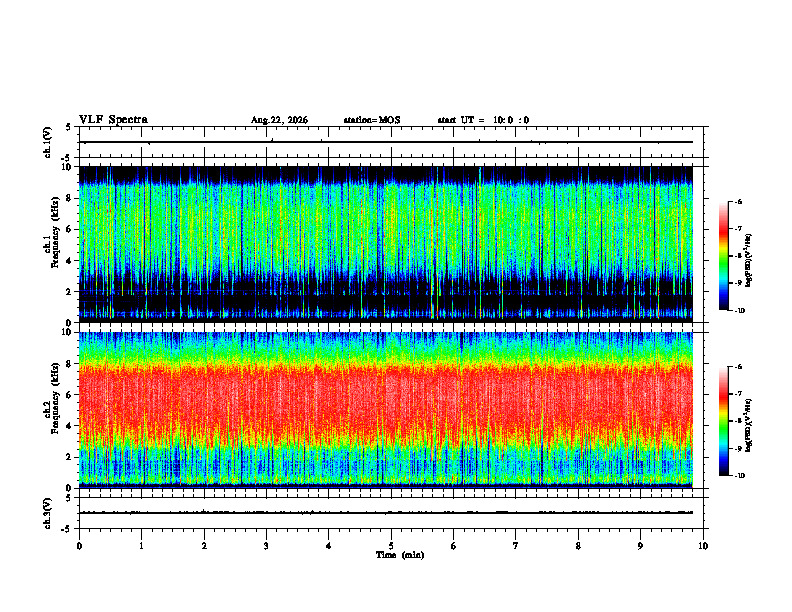
Task: Click the "-10" label on ch.1 color bar
Action: tap(740, 311)
